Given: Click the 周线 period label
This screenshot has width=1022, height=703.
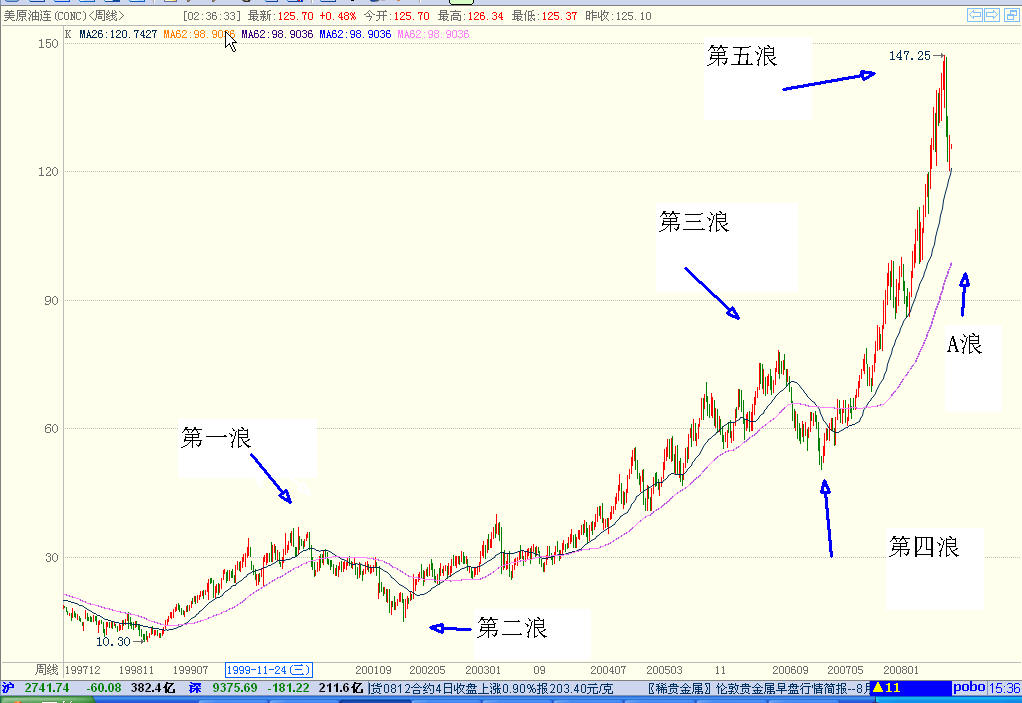Looking at the screenshot, I should point(46,670).
